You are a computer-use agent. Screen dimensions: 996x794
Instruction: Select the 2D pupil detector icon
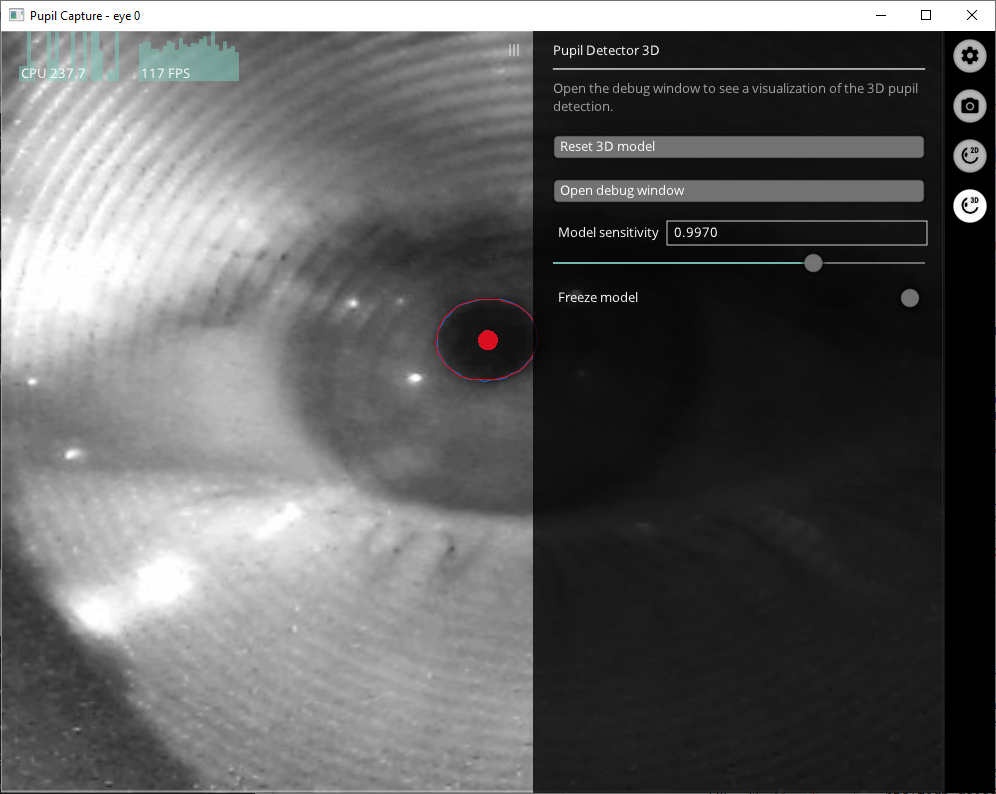(x=969, y=156)
